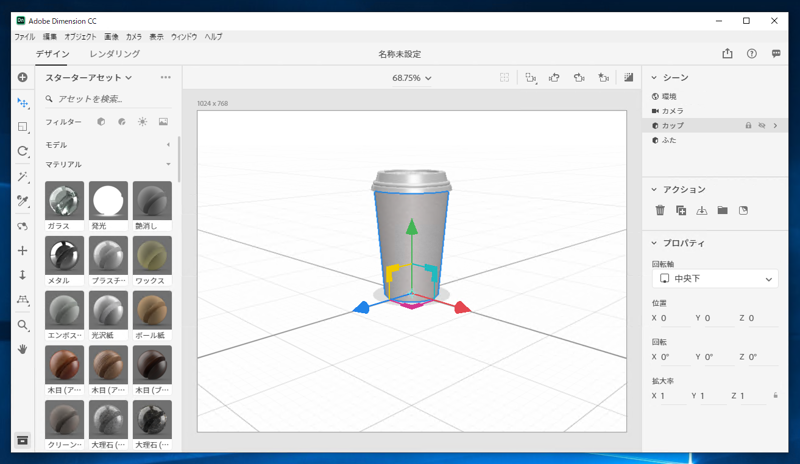The image size is (800, 464).
Task: Select the Magic Wand tool
Action: [x=22, y=177]
